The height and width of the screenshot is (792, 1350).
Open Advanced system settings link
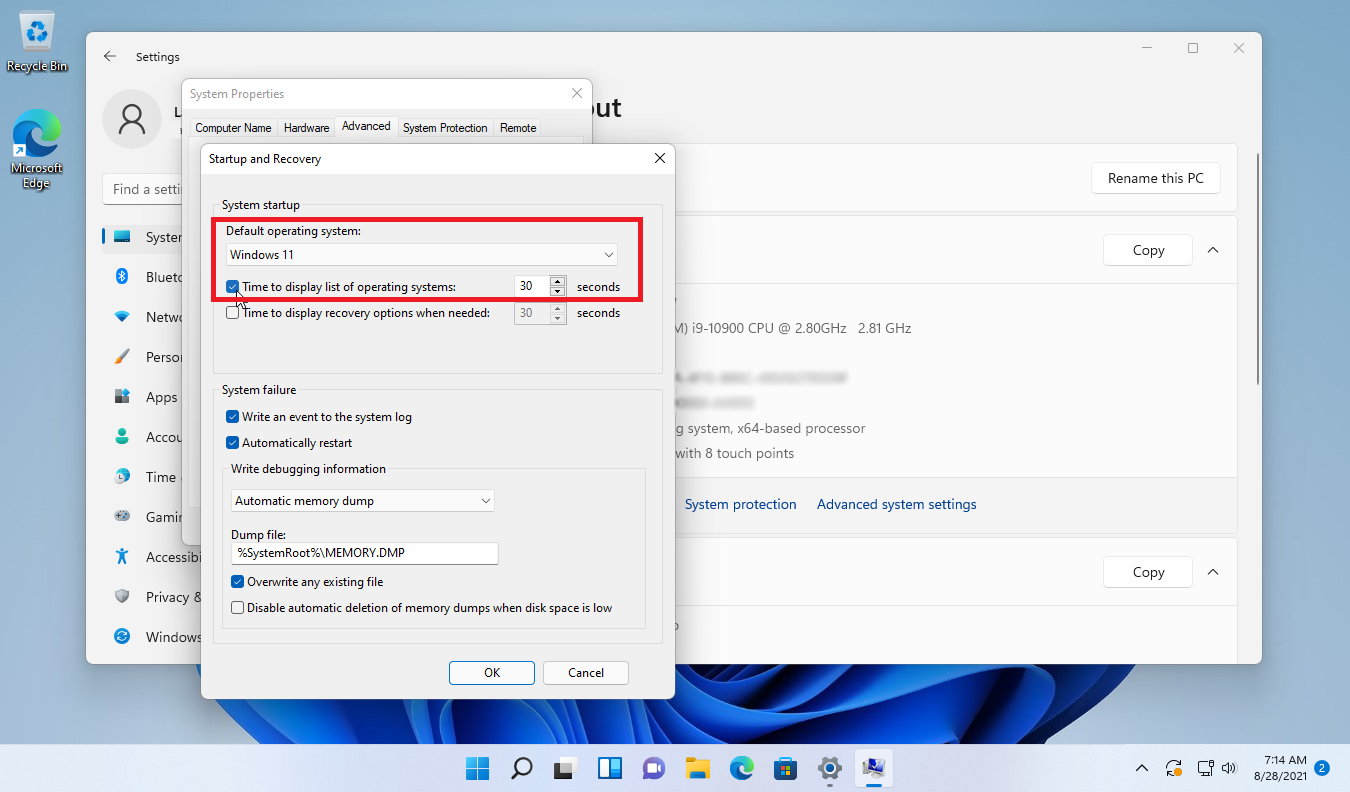click(x=897, y=504)
